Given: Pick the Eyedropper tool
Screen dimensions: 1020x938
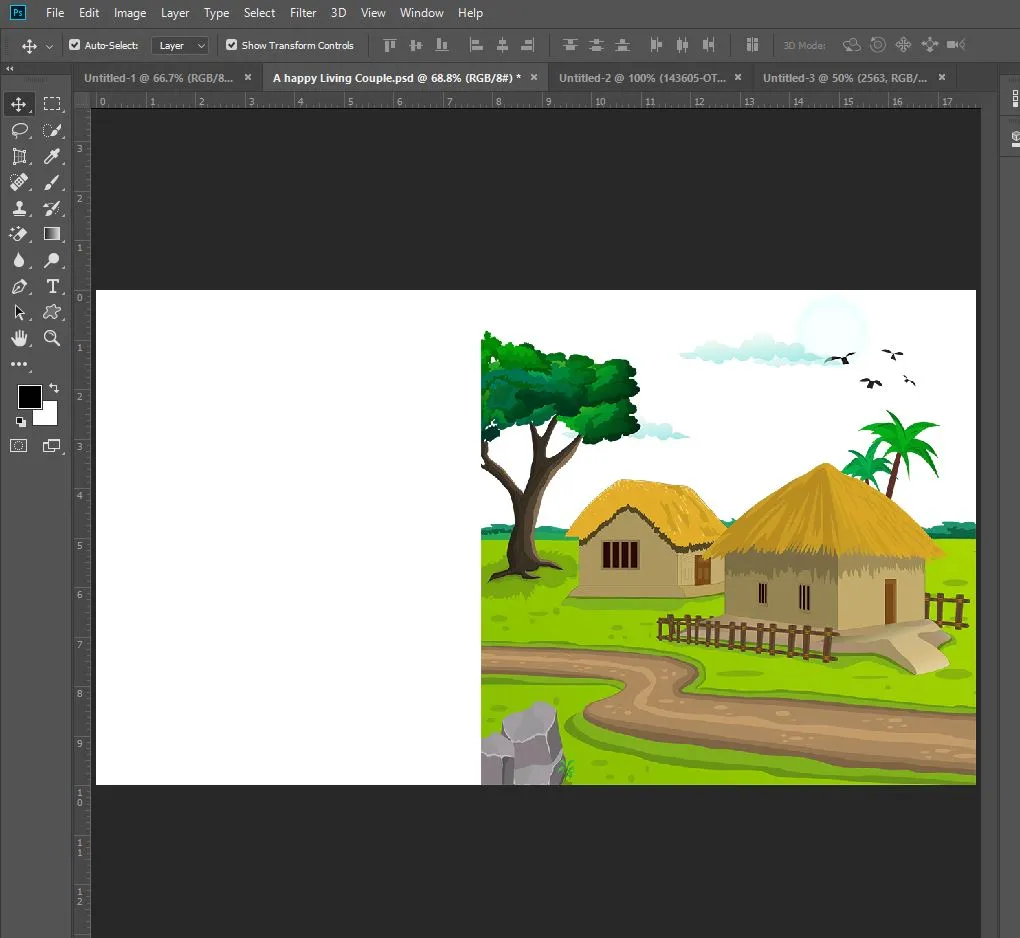Looking at the screenshot, I should point(52,156).
